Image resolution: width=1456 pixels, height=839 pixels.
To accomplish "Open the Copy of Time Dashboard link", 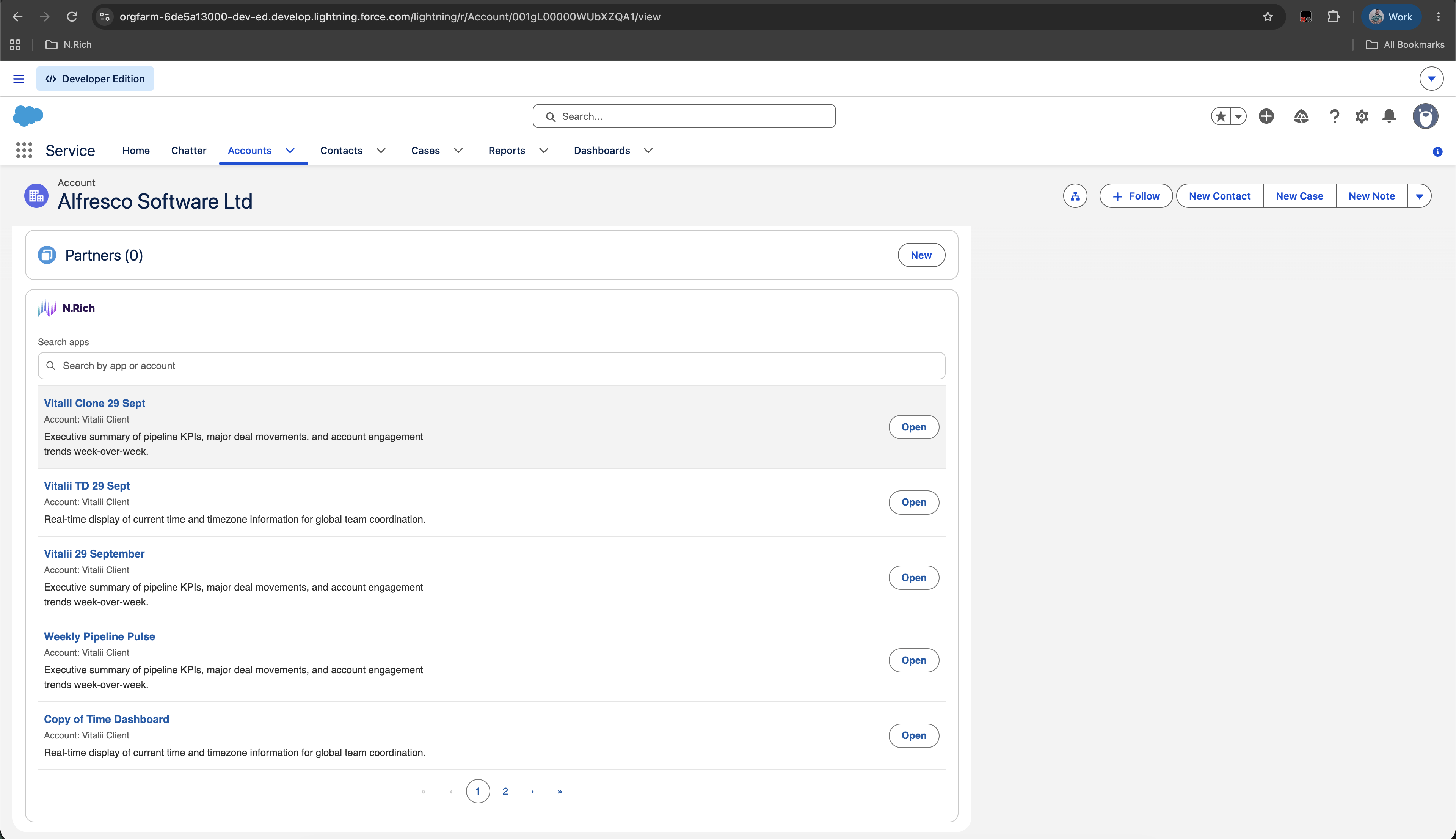I will pos(107,719).
